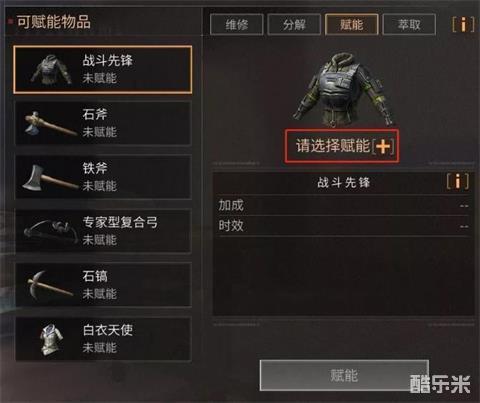This screenshot has height=403, width=480.
Task: Switch to the 分解 tab
Action: [294, 24]
